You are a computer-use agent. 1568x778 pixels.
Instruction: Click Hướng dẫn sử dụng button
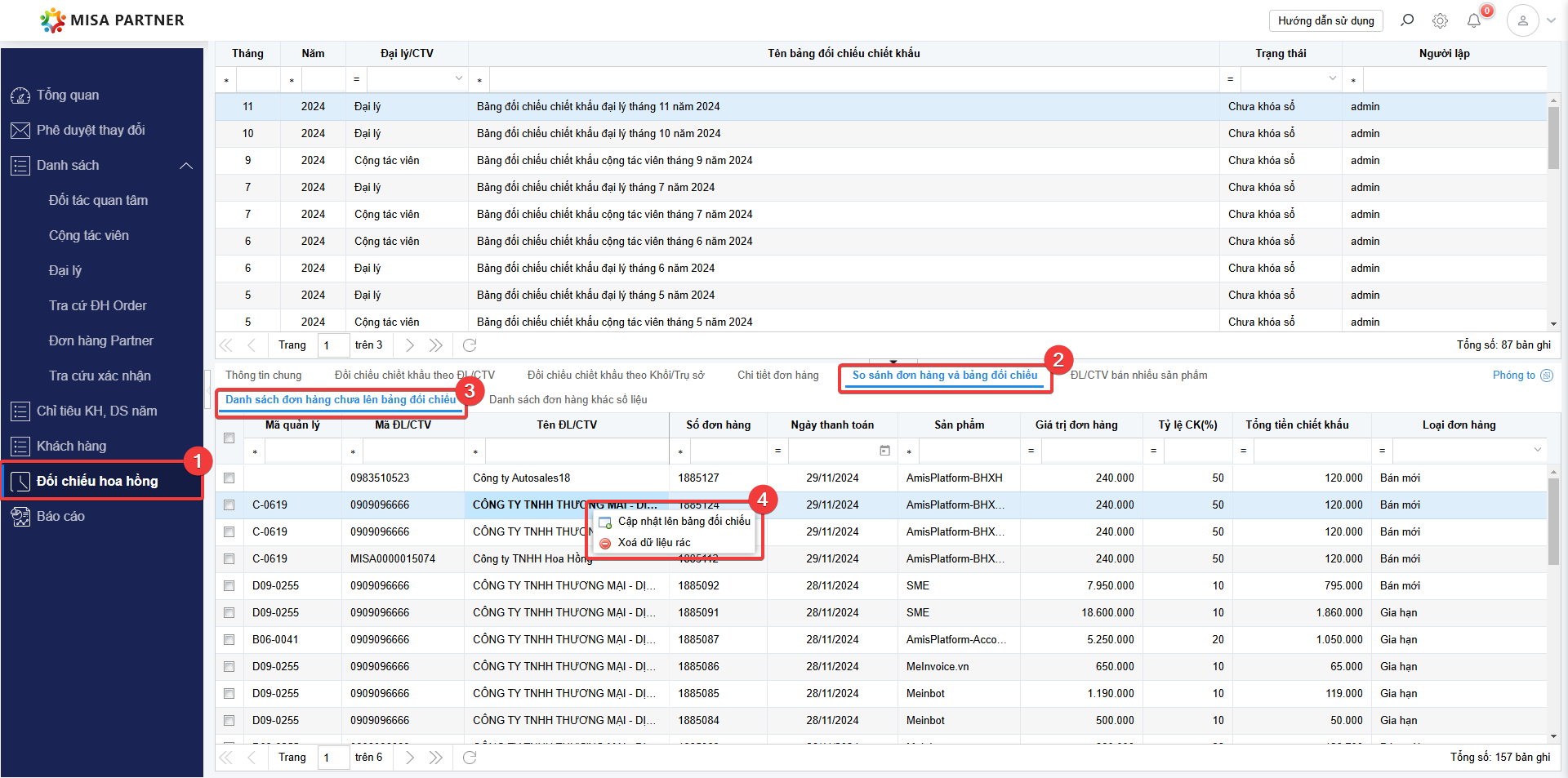coord(1326,20)
